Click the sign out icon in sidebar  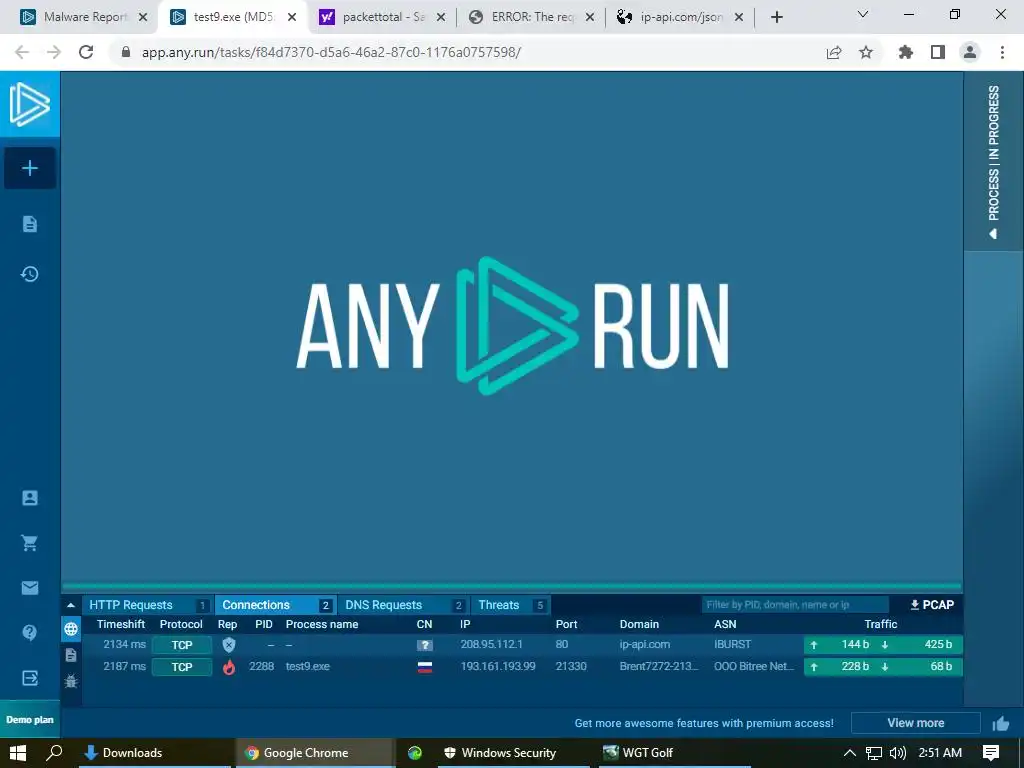pyautogui.click(x=30, y=678)
